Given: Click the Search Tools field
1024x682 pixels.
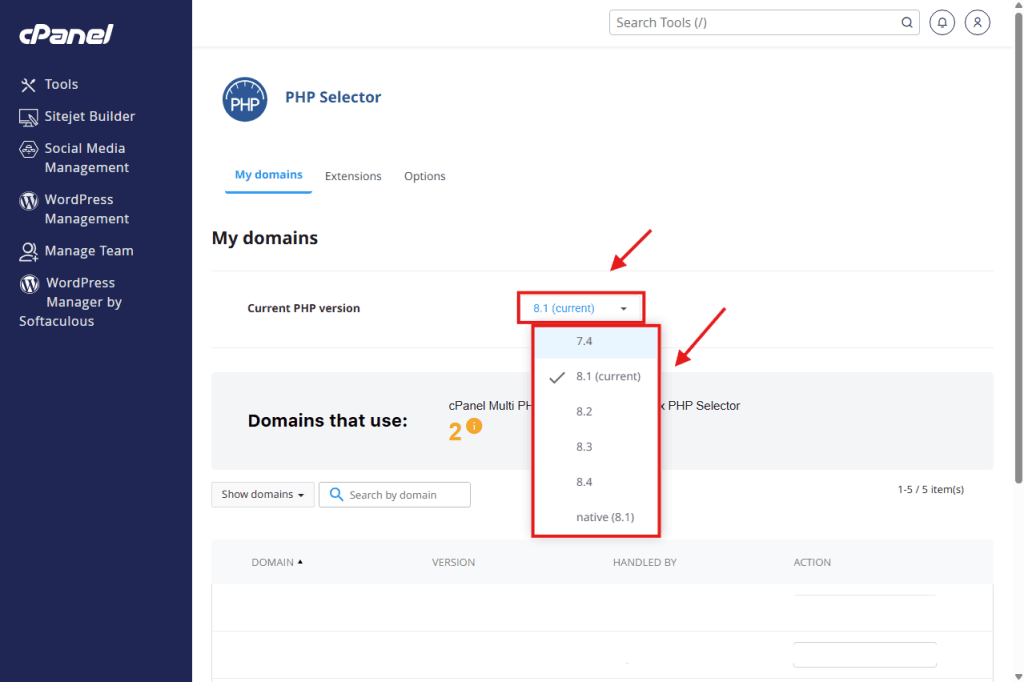Looking at the screenshot, I should (755, 22).
